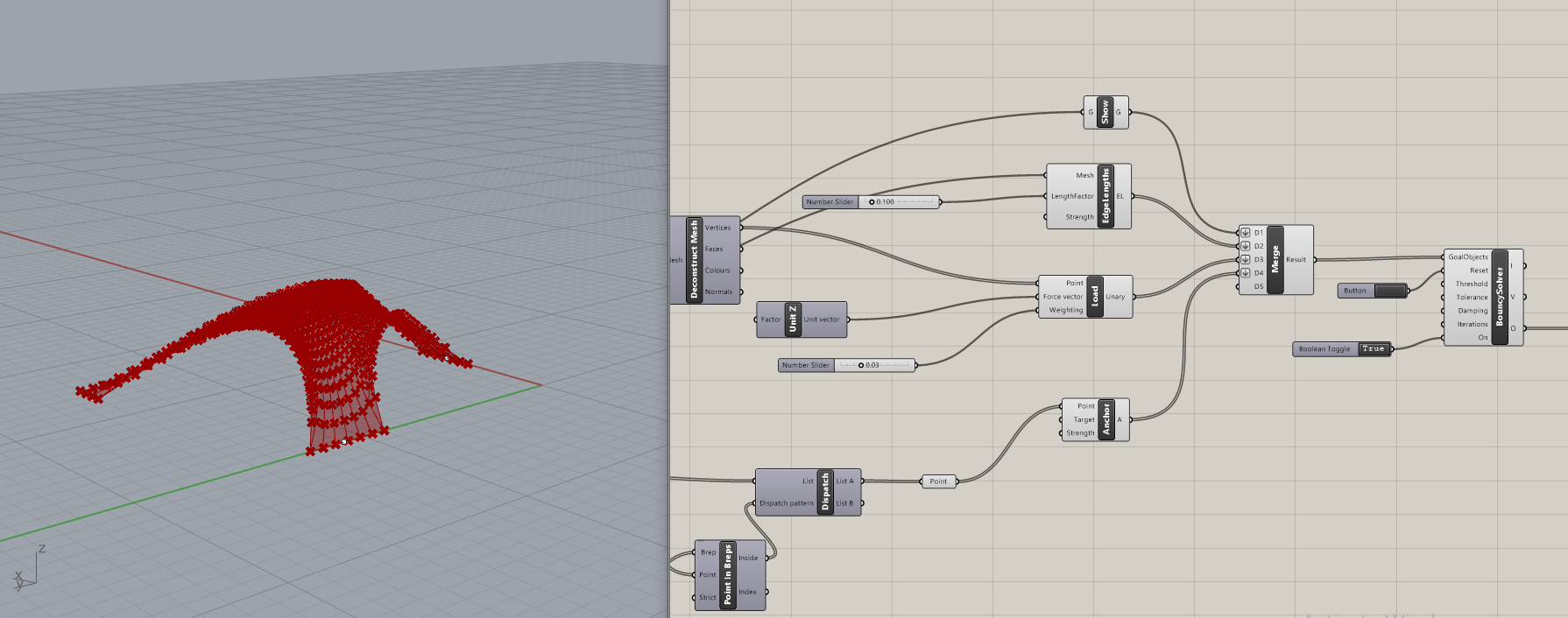The height and width of the screenshot is (618, 1568).
Task: Click the Merge component title bar
Action: pos(1275,260)
